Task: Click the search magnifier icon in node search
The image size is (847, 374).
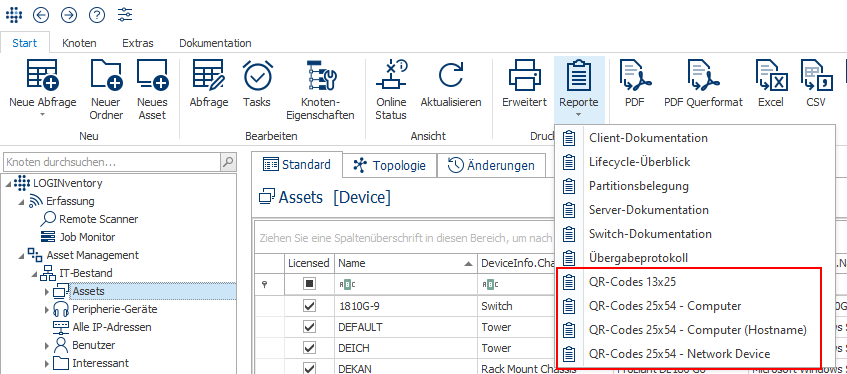Action: [228, 161]
